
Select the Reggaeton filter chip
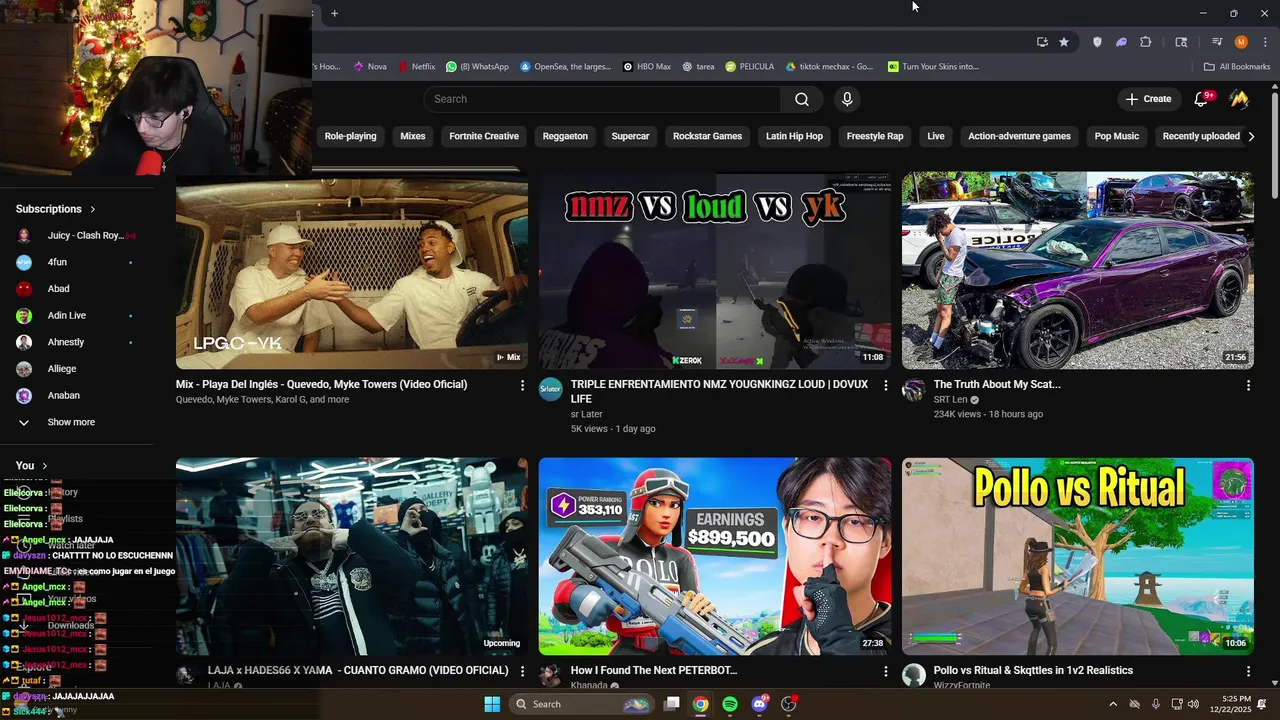565,136
